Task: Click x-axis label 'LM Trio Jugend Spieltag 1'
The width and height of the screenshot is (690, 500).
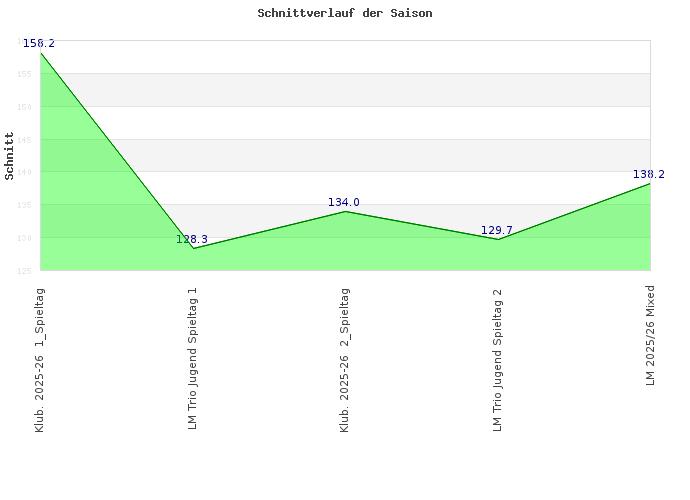Action: point(192,358)
